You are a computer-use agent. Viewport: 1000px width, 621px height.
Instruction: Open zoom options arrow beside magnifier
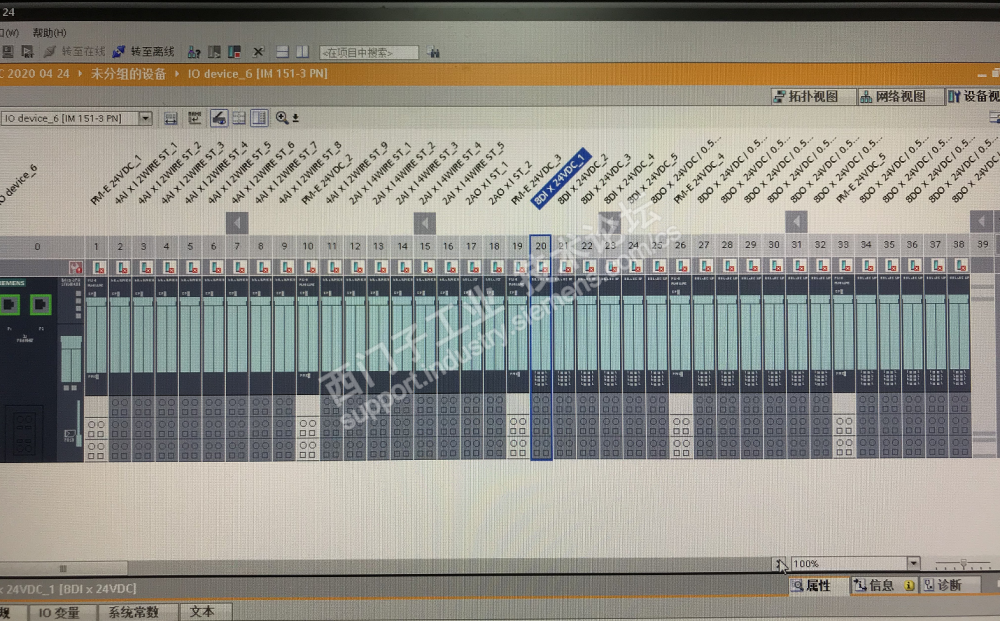pos(295,119)
